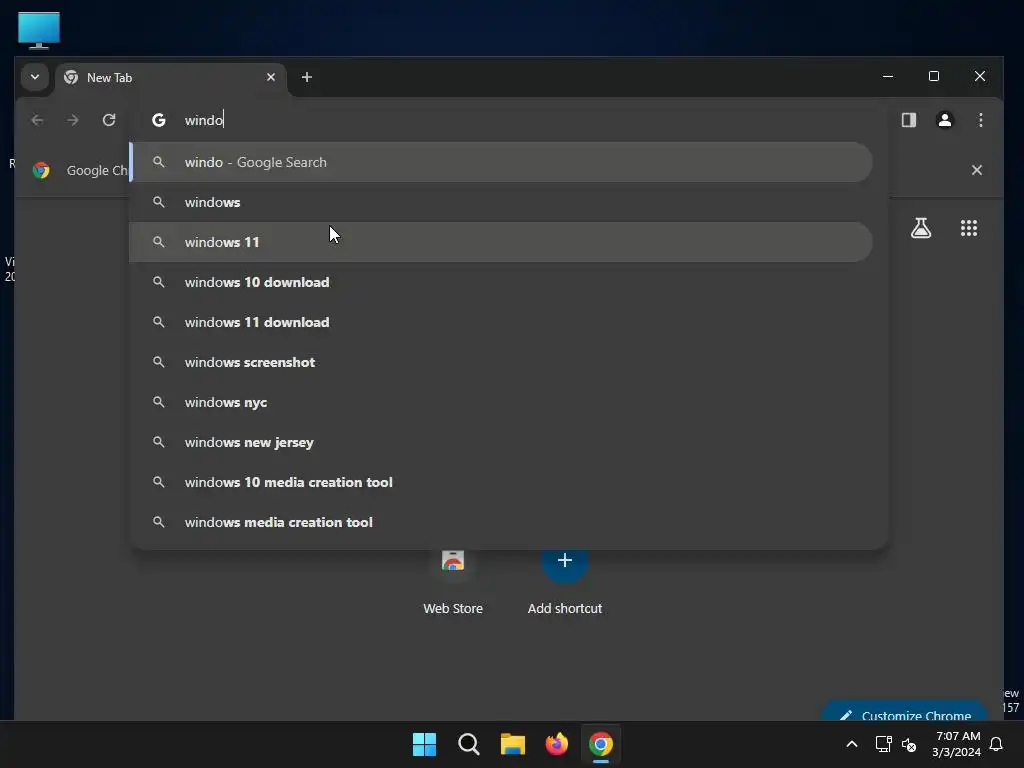Image resolution: width=1024 pixels, height=768 pixels.
Task: Select windows new jersey suggestion
Action: [501, 442]
